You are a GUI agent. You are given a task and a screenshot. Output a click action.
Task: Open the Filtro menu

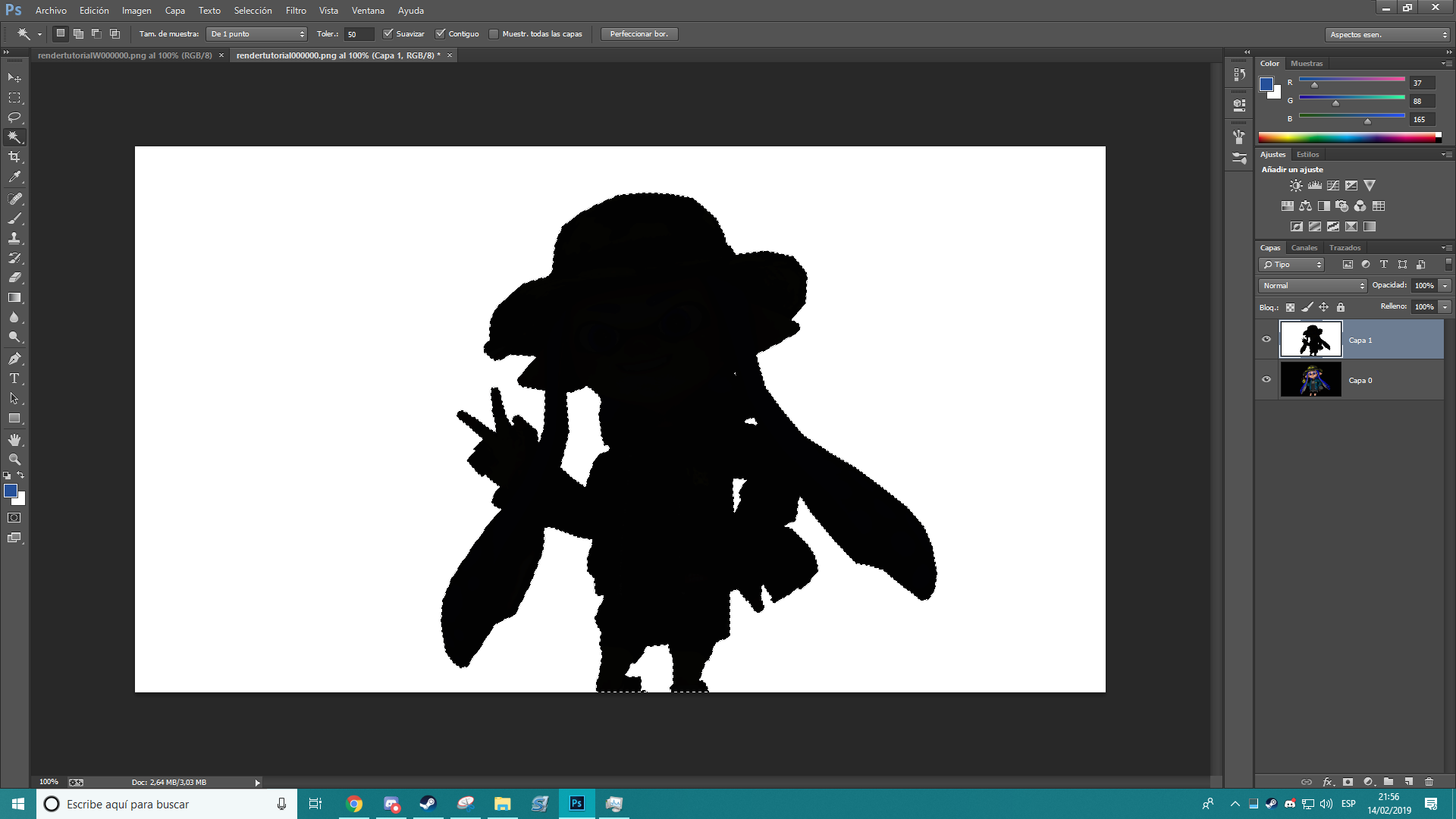(296, 11)
